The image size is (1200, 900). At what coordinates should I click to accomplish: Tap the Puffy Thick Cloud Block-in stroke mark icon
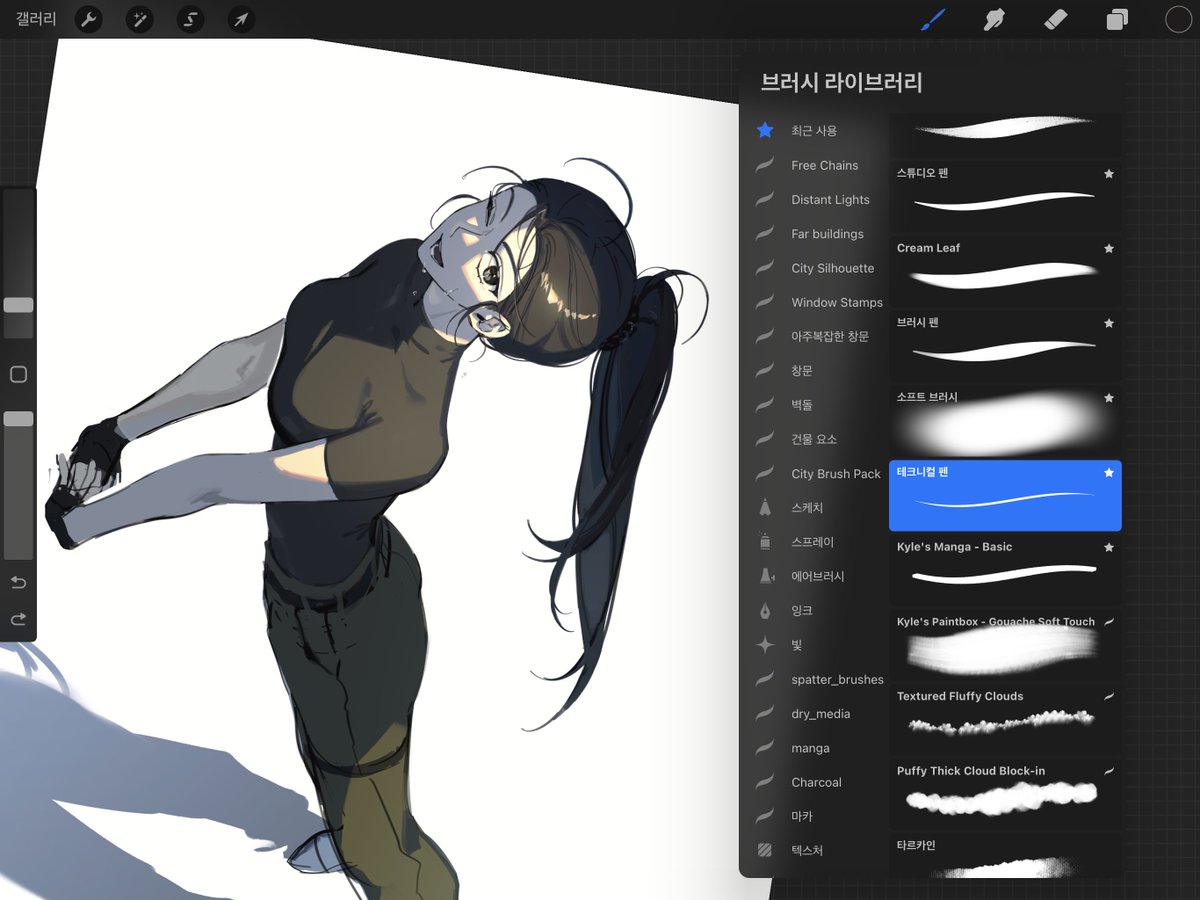point(1109,771)
